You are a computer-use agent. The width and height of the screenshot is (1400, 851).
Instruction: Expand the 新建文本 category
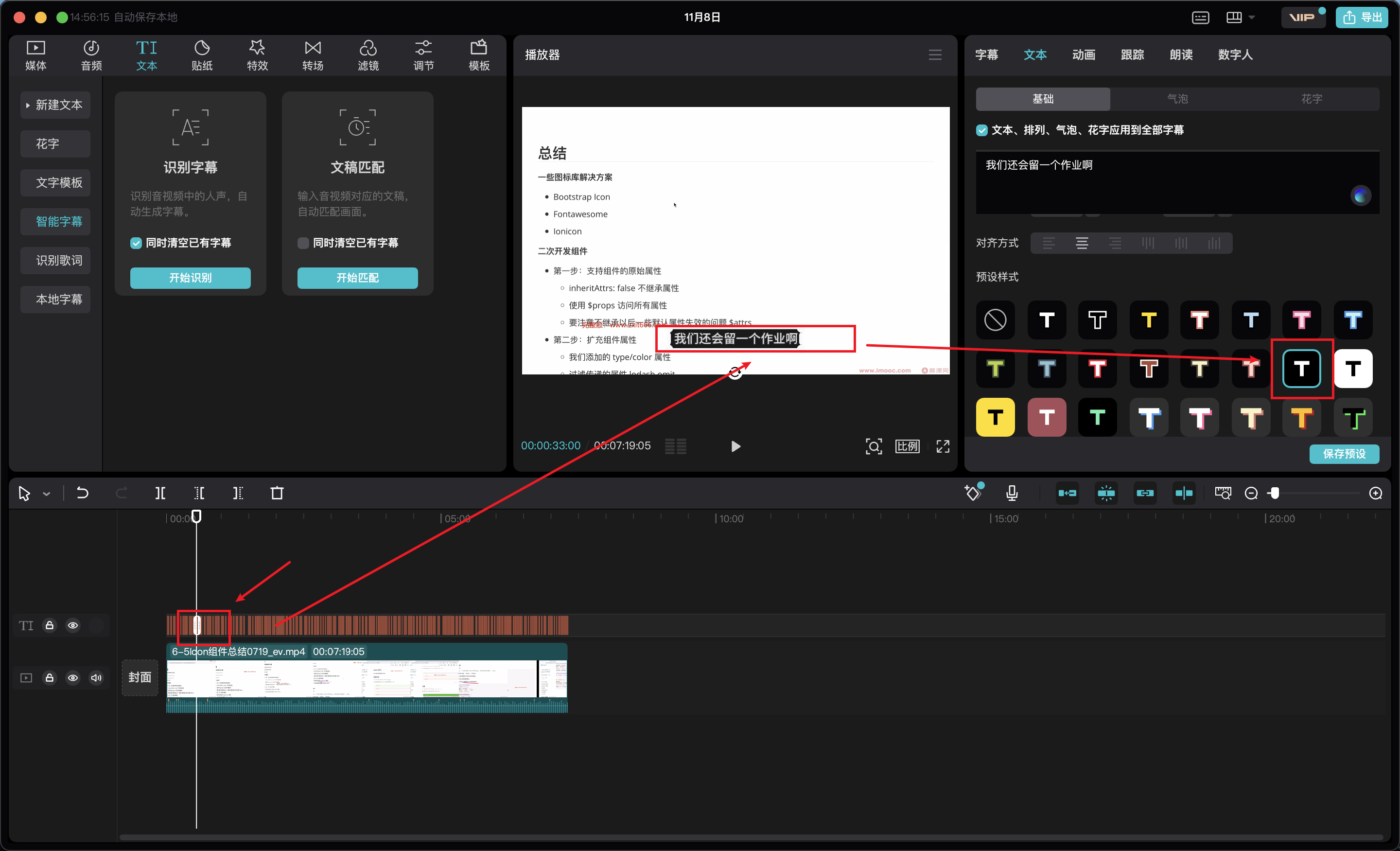click(x=55, y=105)
